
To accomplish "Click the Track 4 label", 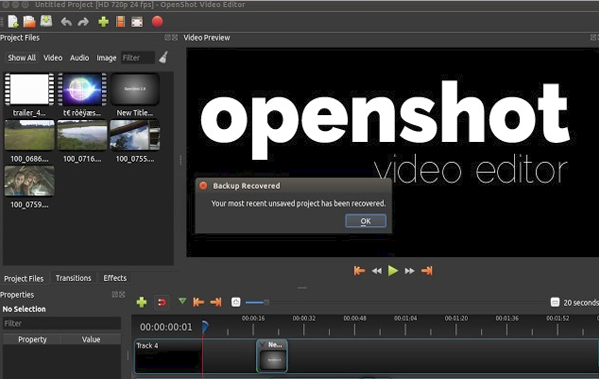I will point(147,345).
